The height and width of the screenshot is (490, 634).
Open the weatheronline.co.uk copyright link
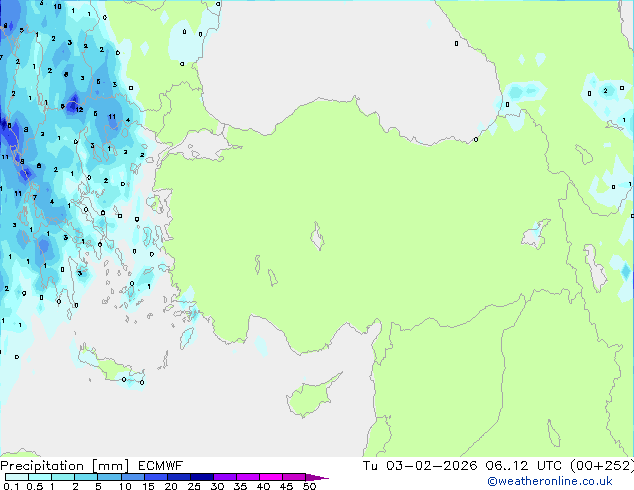pos(550,481)
